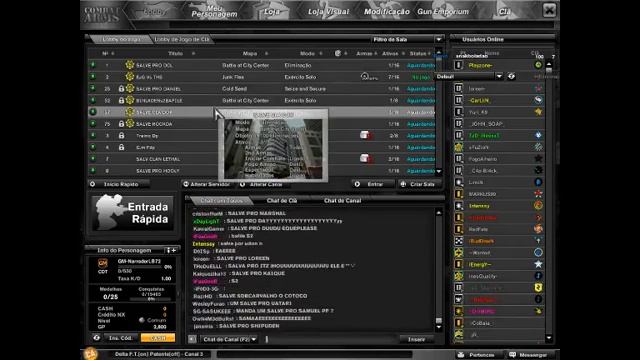640x360 pixels.
Task: Click the gold badge icon of SALVE PRO DOL room
Action: point(130,65)
